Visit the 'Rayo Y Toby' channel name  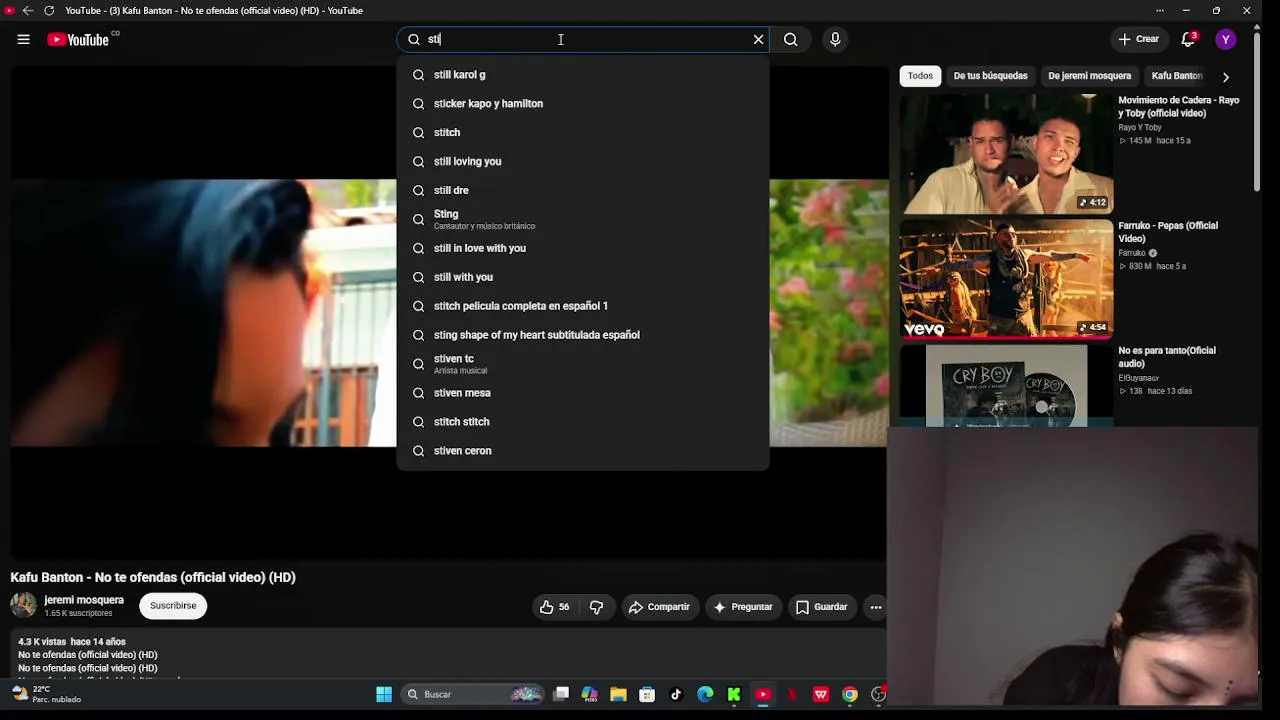(x=1140, y=128)
